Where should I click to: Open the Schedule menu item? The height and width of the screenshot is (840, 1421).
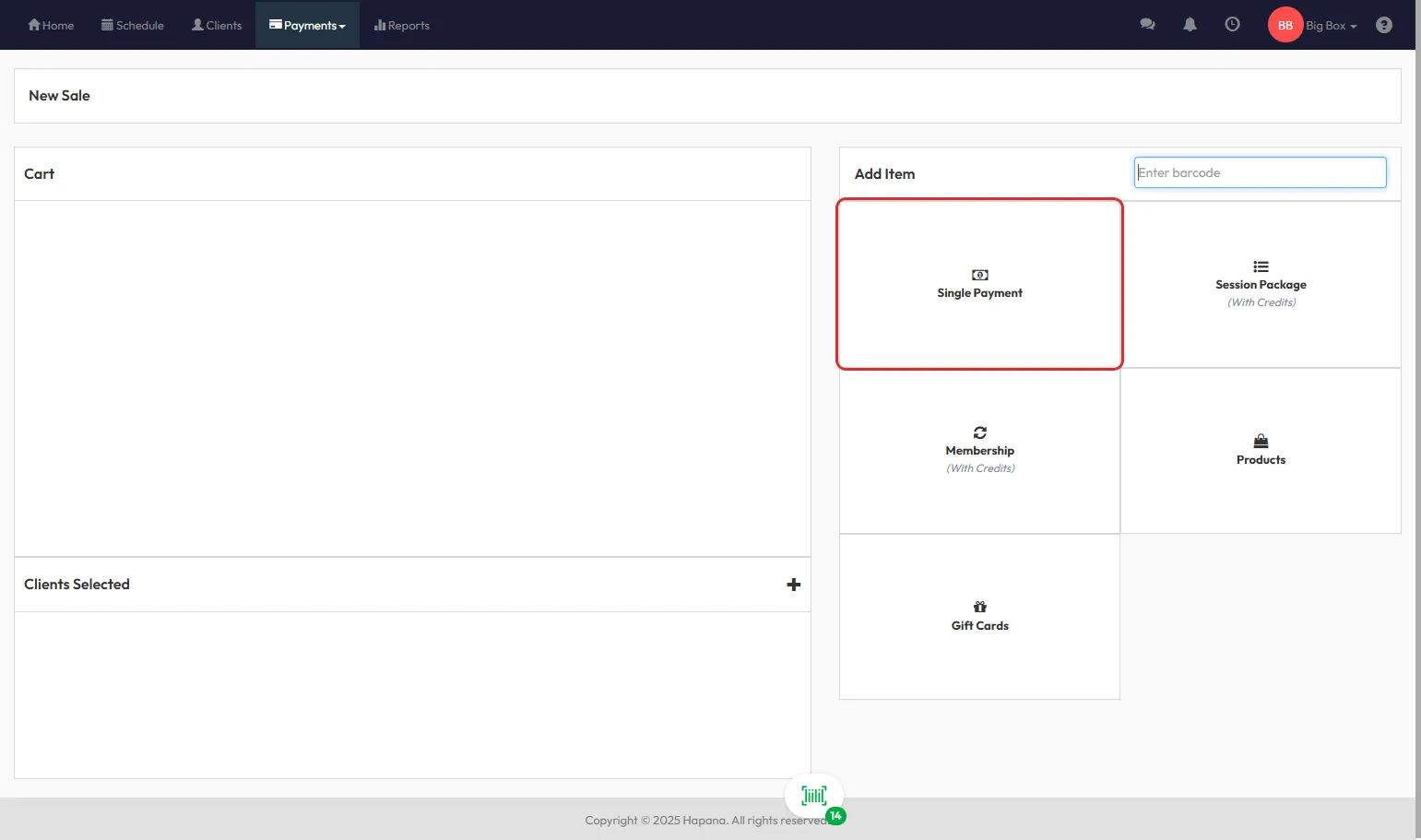(x=133, y=25)
